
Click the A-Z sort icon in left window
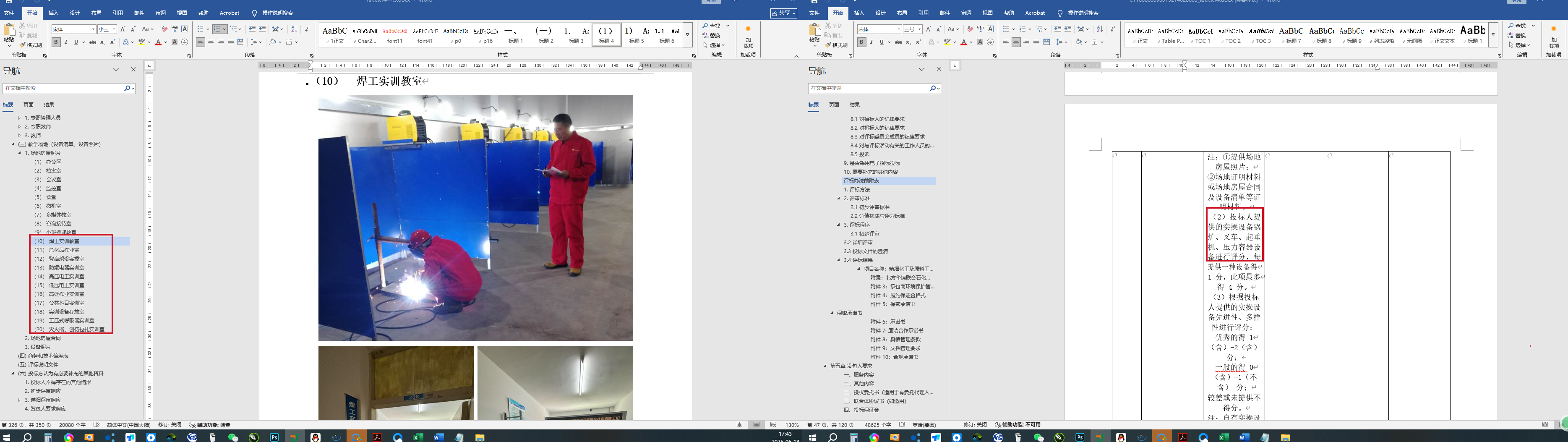click(294, 29)
